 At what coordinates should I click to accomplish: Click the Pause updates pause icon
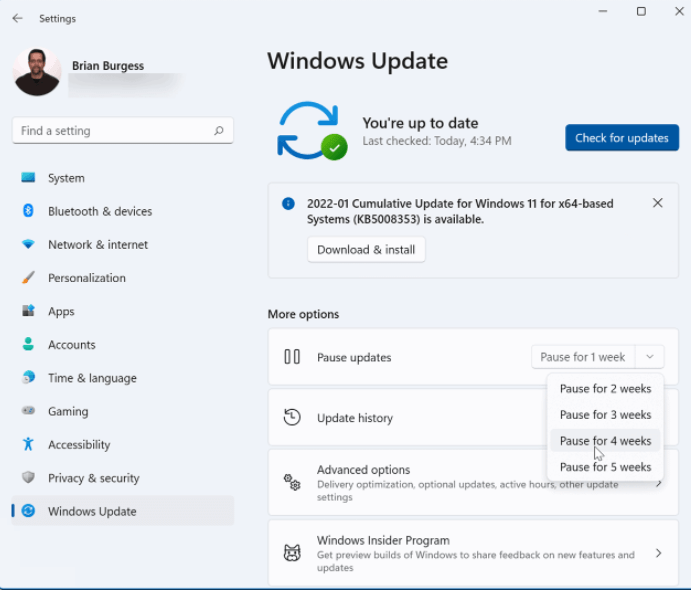point(292,357)
